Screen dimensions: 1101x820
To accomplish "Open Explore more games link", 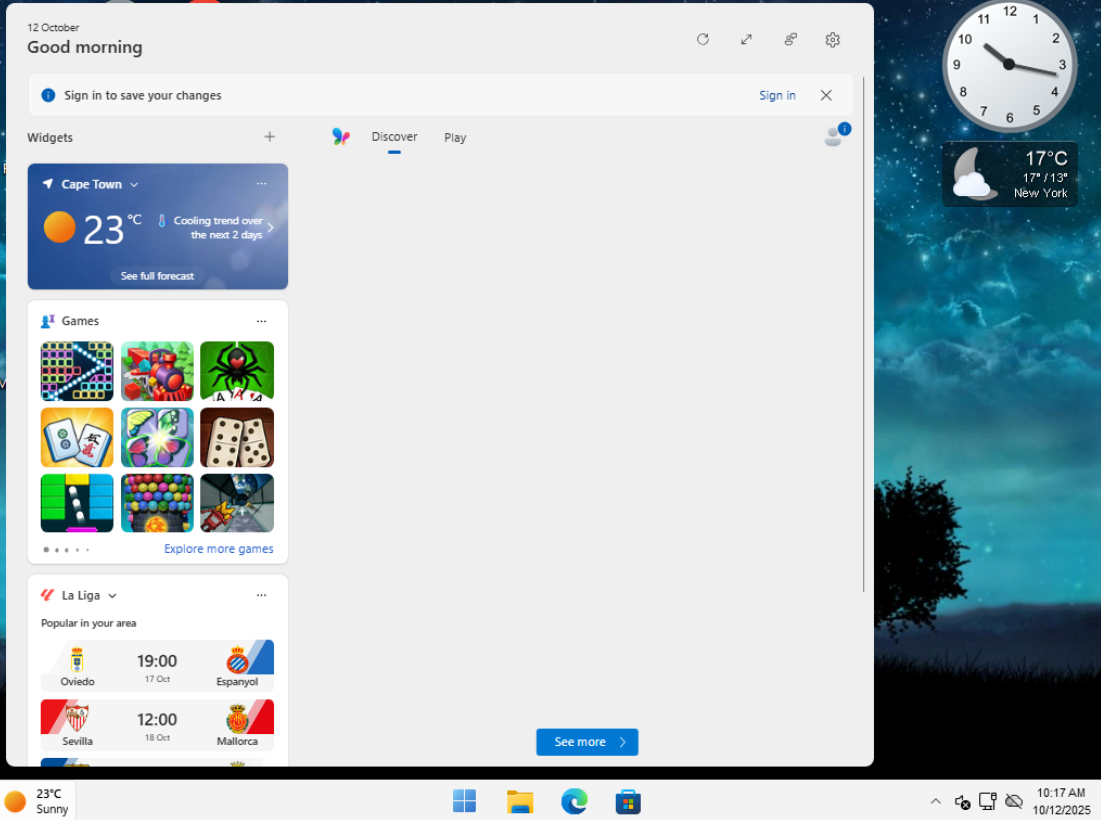I will click(x=218, y=549).
